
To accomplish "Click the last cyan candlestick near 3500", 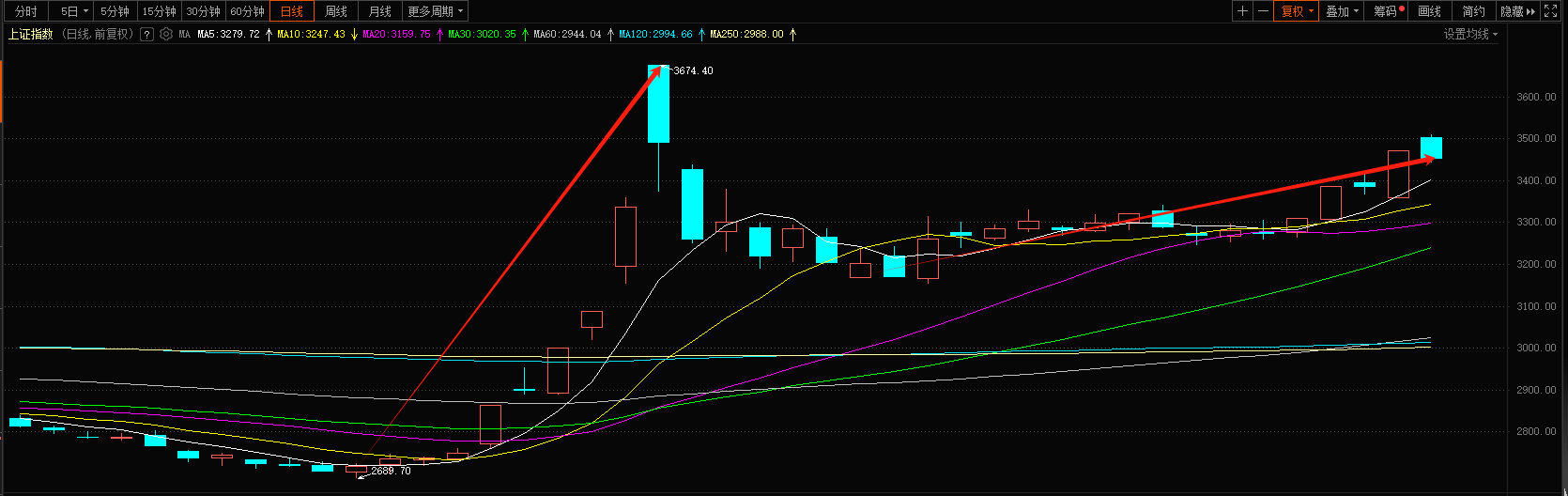I will click(1431, 147).
